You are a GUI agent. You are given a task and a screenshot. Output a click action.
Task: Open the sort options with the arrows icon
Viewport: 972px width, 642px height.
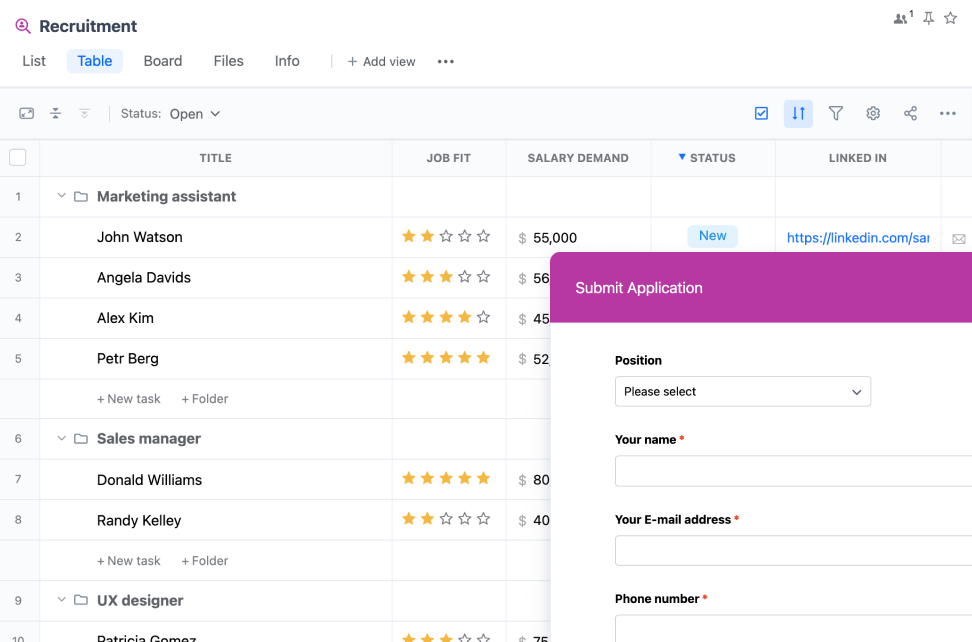point(798,113)
